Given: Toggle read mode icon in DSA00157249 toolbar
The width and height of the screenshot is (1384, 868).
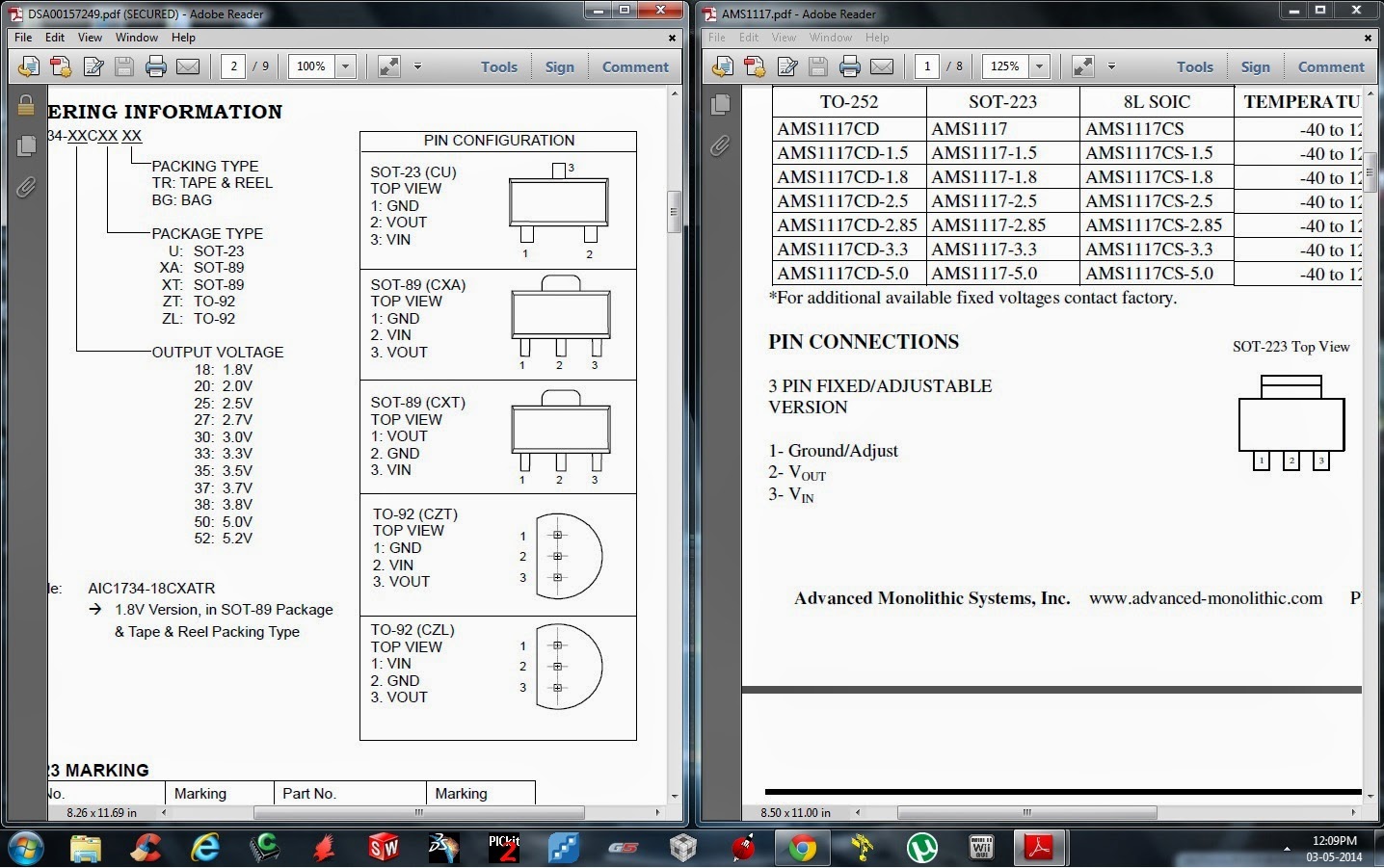Looking at the screenshot, I should 389,66.
